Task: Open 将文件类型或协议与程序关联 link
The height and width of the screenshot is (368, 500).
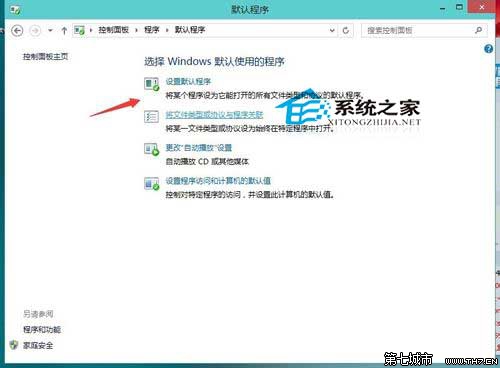Action: point(214,115)
